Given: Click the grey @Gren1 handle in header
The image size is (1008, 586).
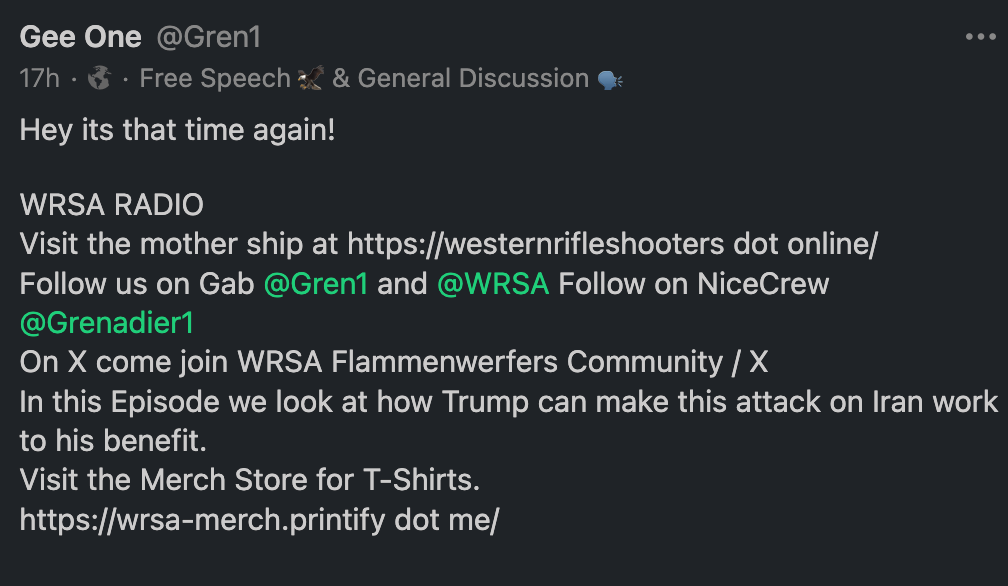Looking at the screenshot, I should coord(209,38).
